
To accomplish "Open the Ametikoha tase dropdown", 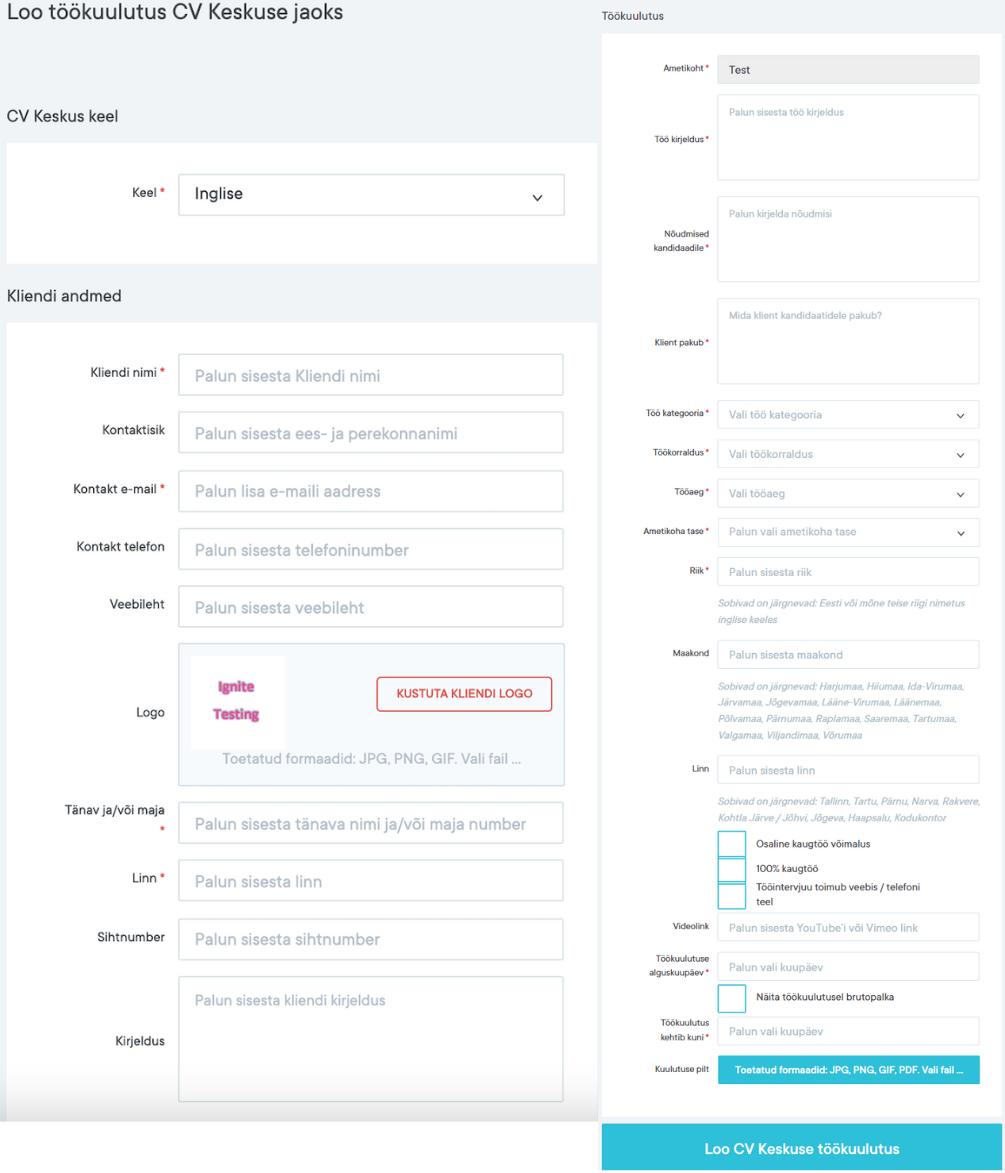I will [848, 532].
